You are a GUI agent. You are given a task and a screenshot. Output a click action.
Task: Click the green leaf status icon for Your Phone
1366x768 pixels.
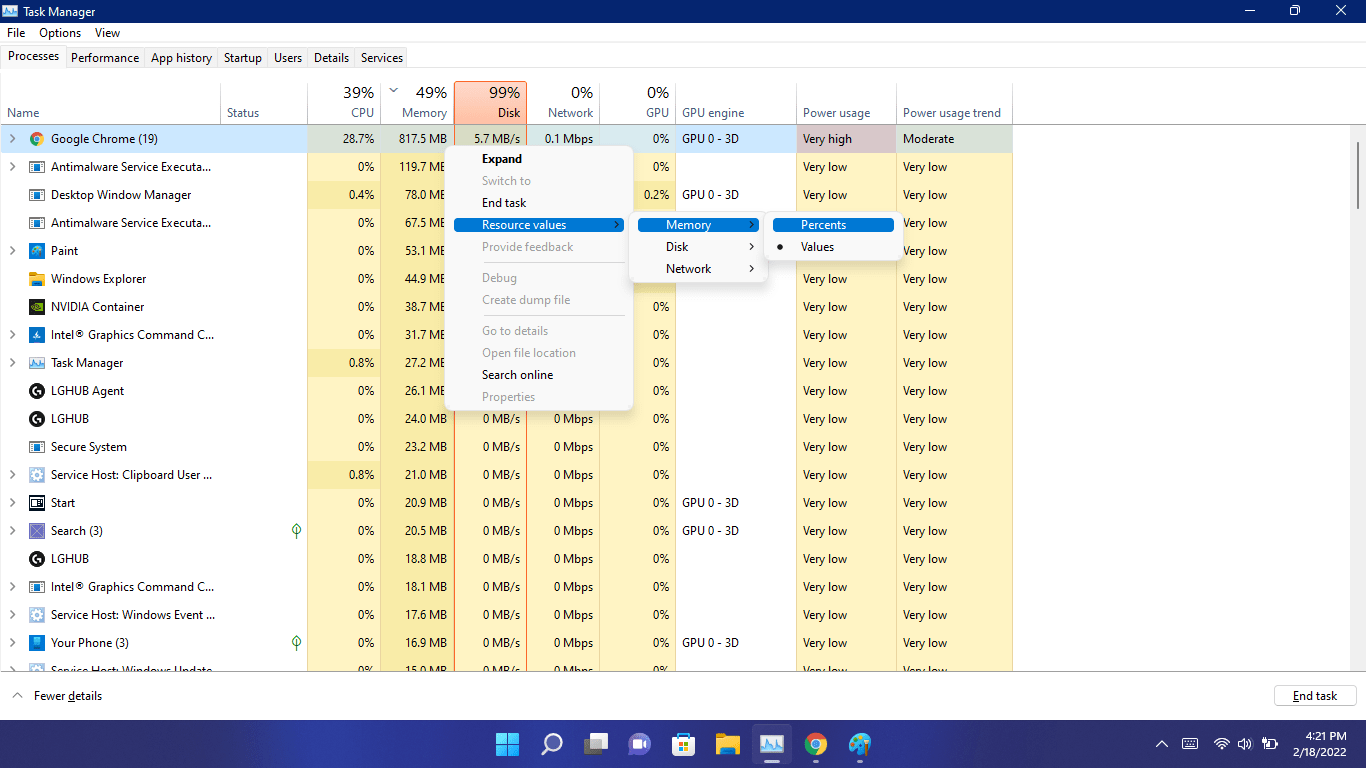tap(296, 643)
